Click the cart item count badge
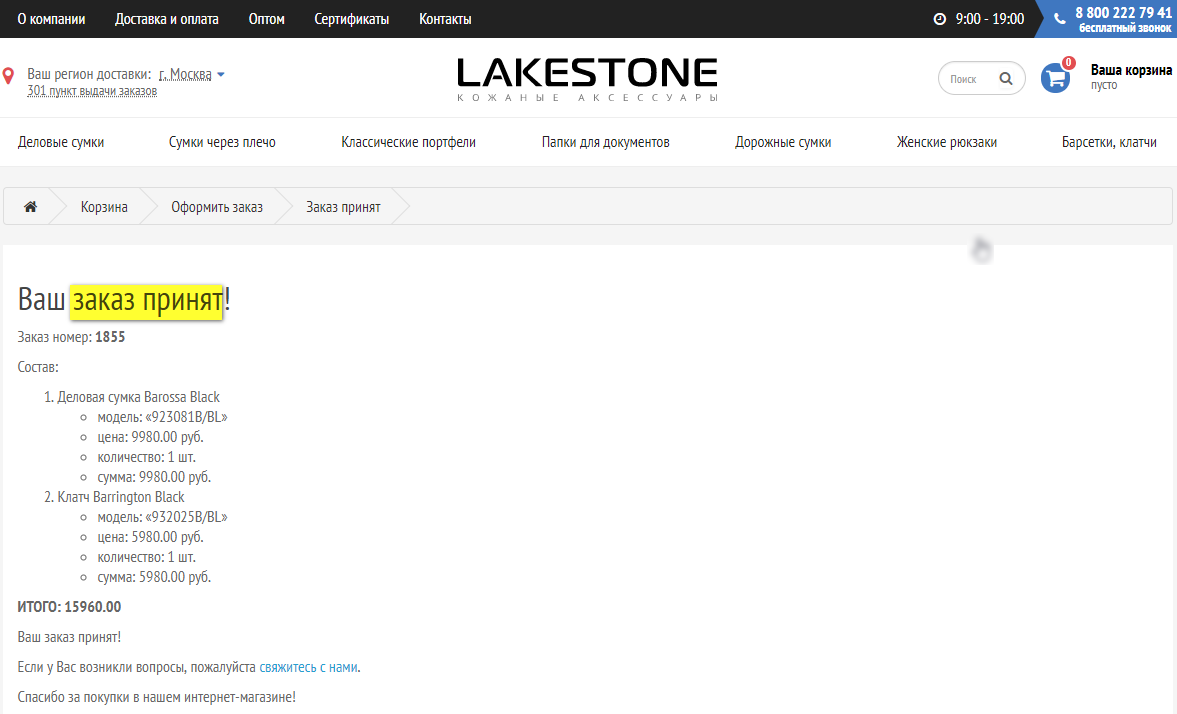This screenshot has width=1177, height=714. click(x=1068, y=62)
